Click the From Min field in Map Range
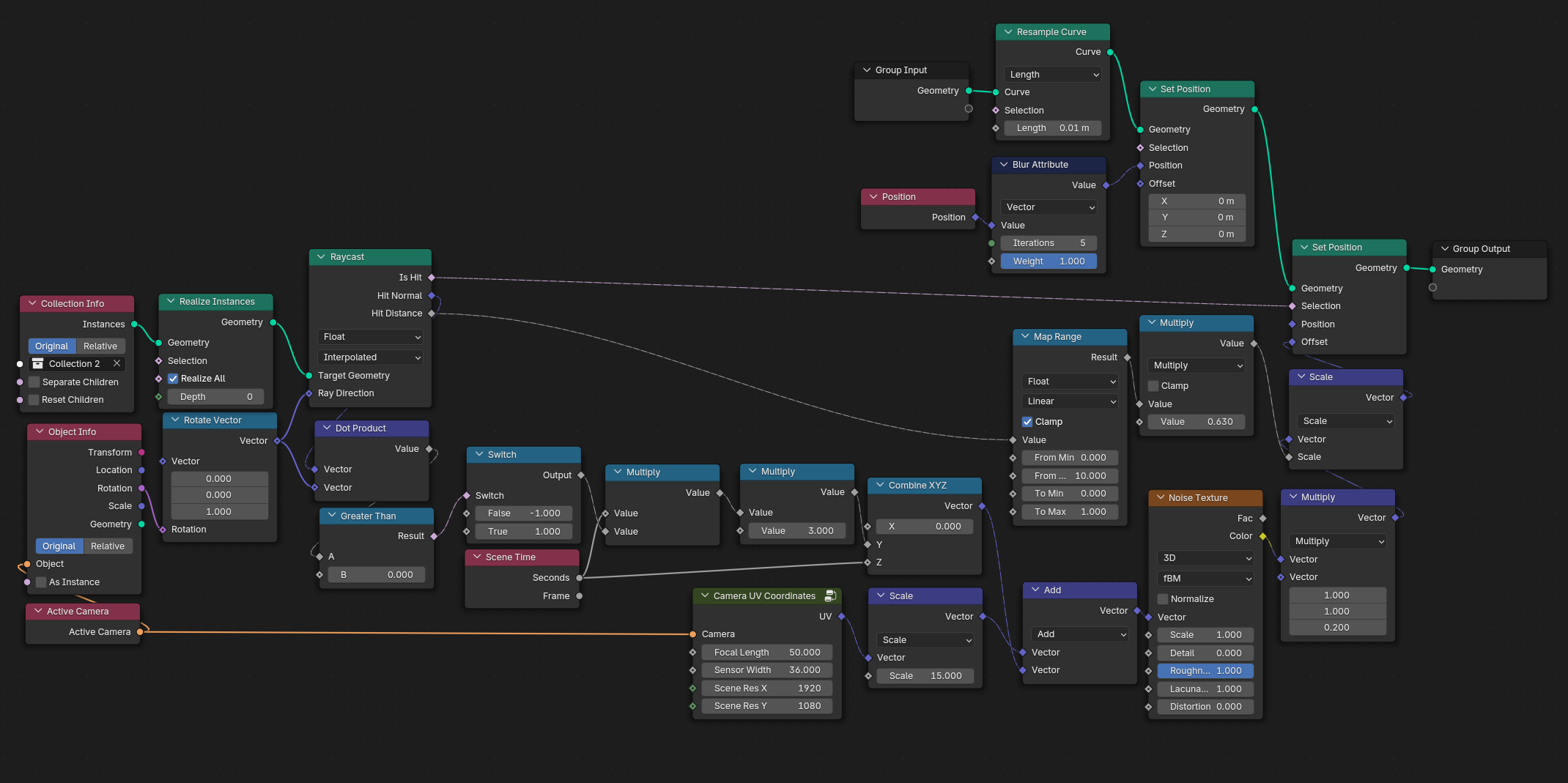 tap(1070, 458)
